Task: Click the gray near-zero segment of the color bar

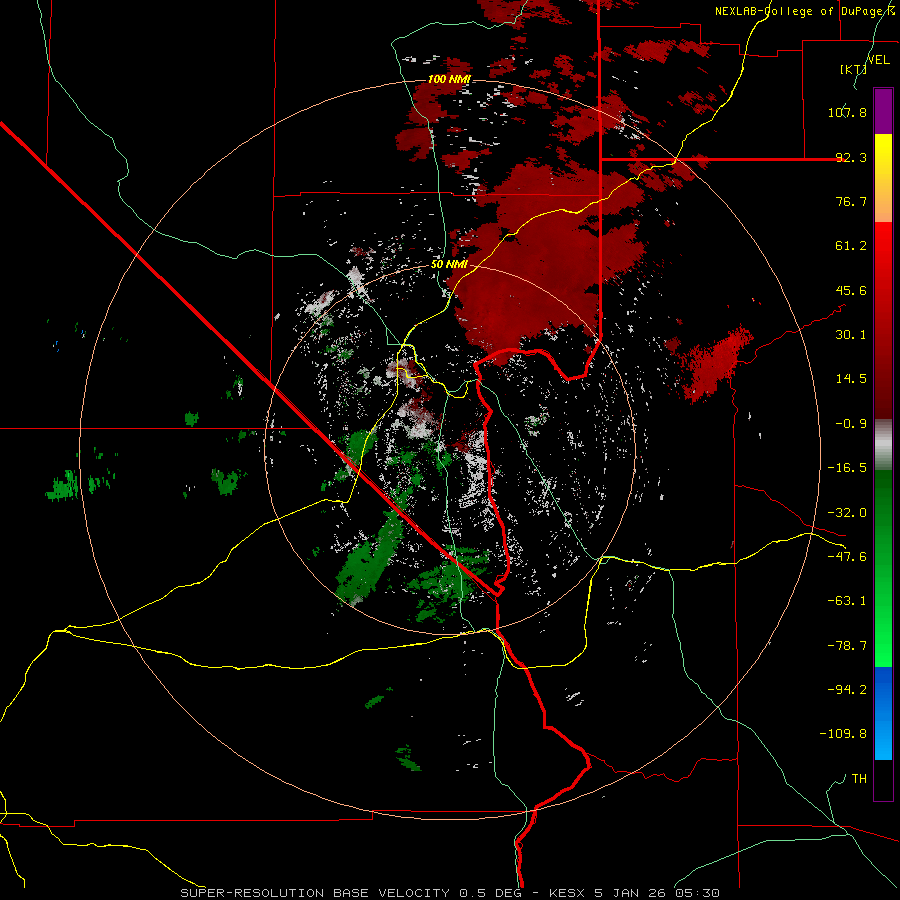Action: (883, 445)
